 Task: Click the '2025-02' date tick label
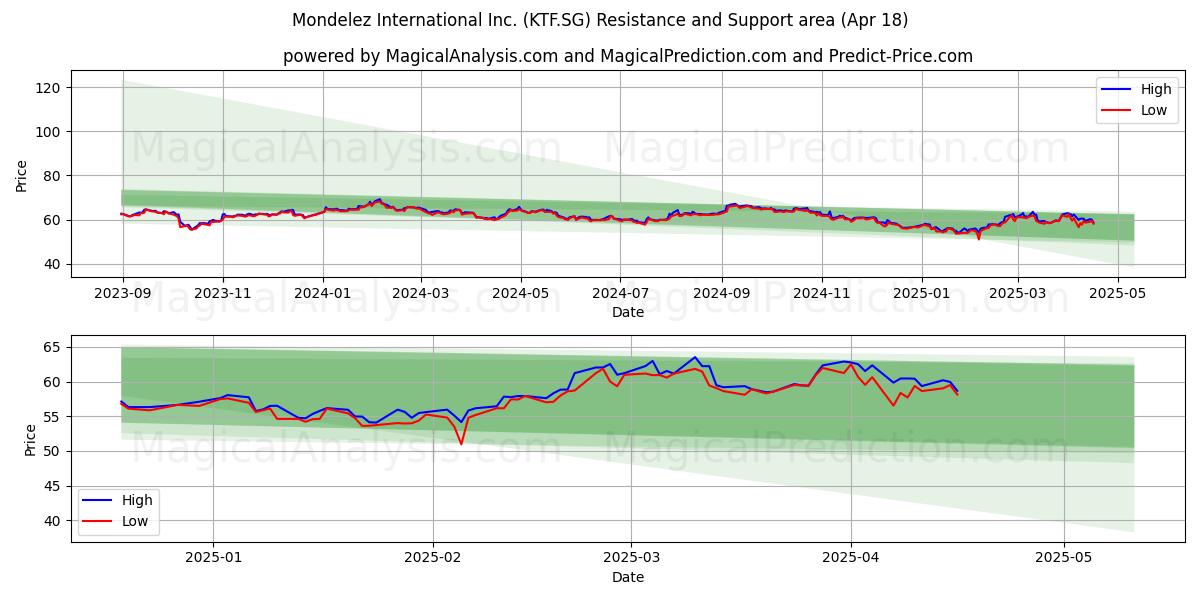[434, 560]
